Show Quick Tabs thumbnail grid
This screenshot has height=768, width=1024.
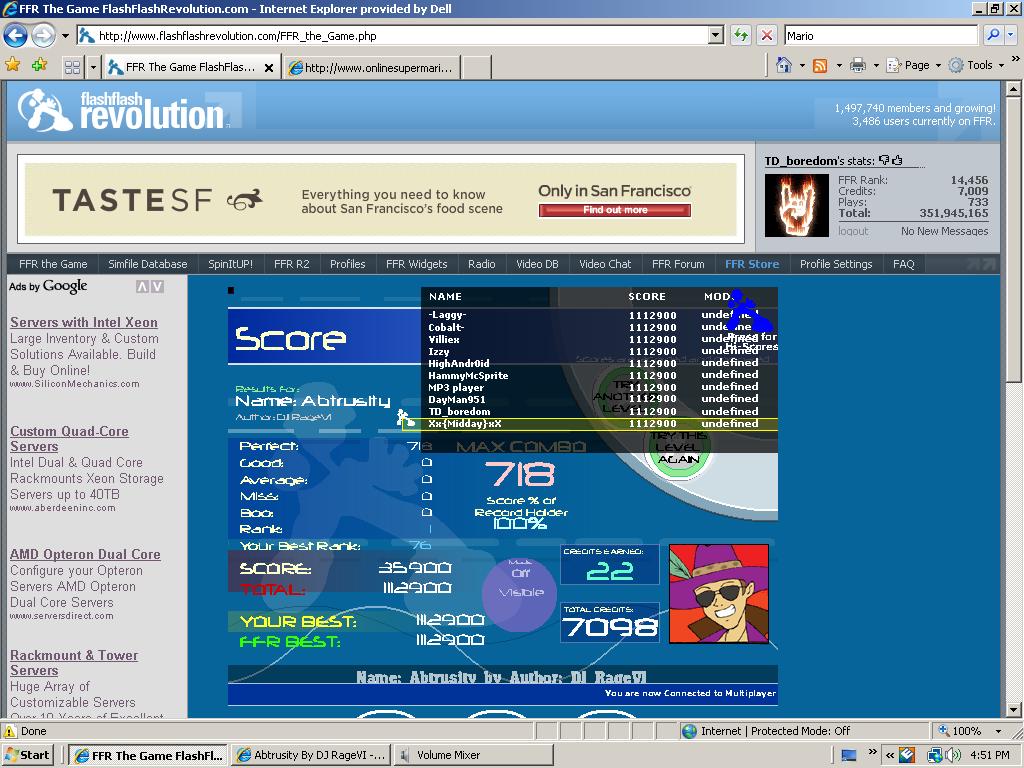pos(72,67)
